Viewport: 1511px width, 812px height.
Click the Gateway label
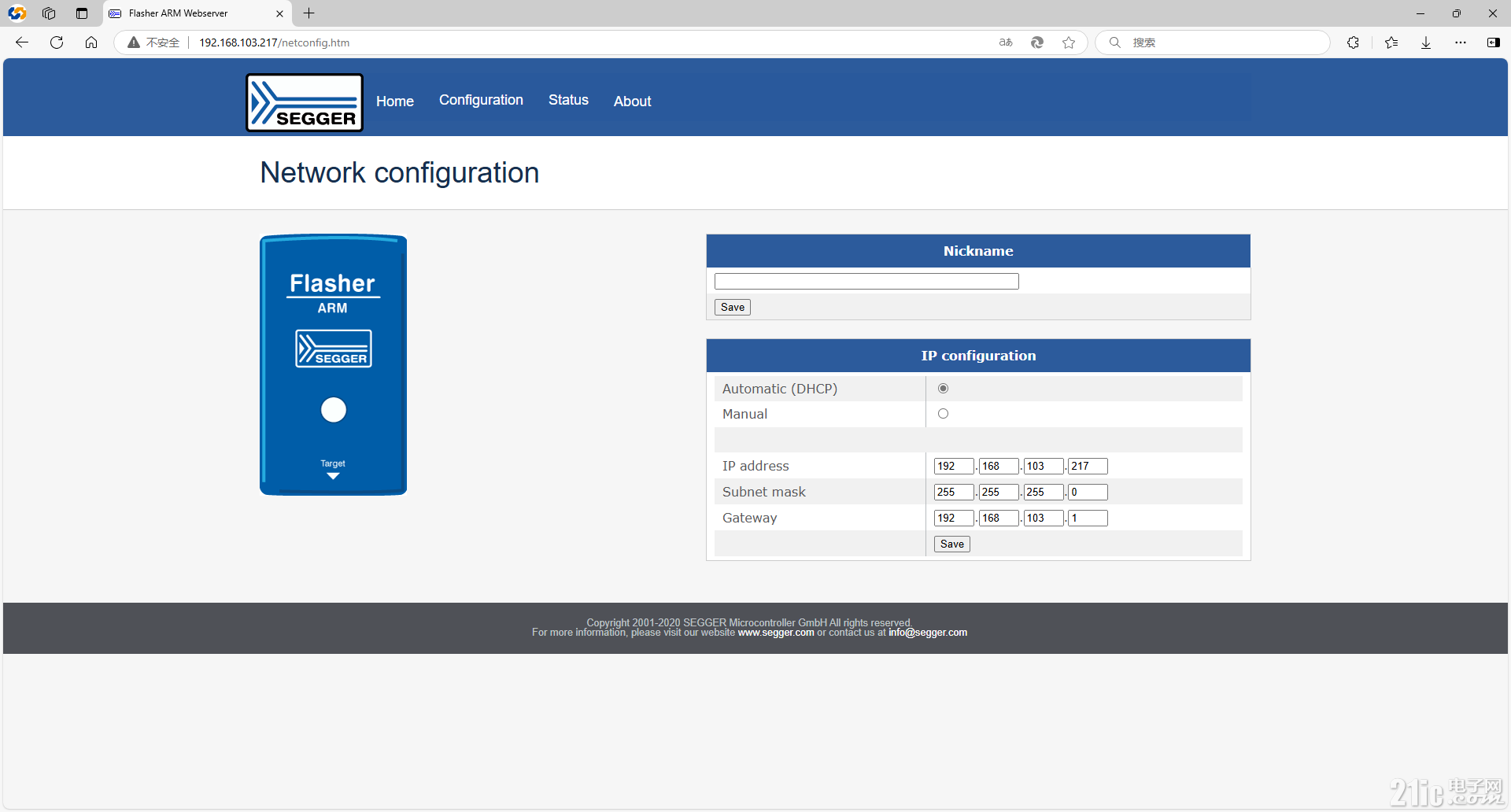(x=750, y=519)
